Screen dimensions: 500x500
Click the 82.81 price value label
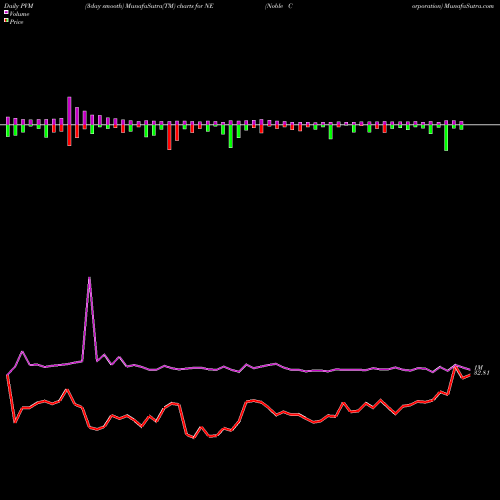point(482,373)
